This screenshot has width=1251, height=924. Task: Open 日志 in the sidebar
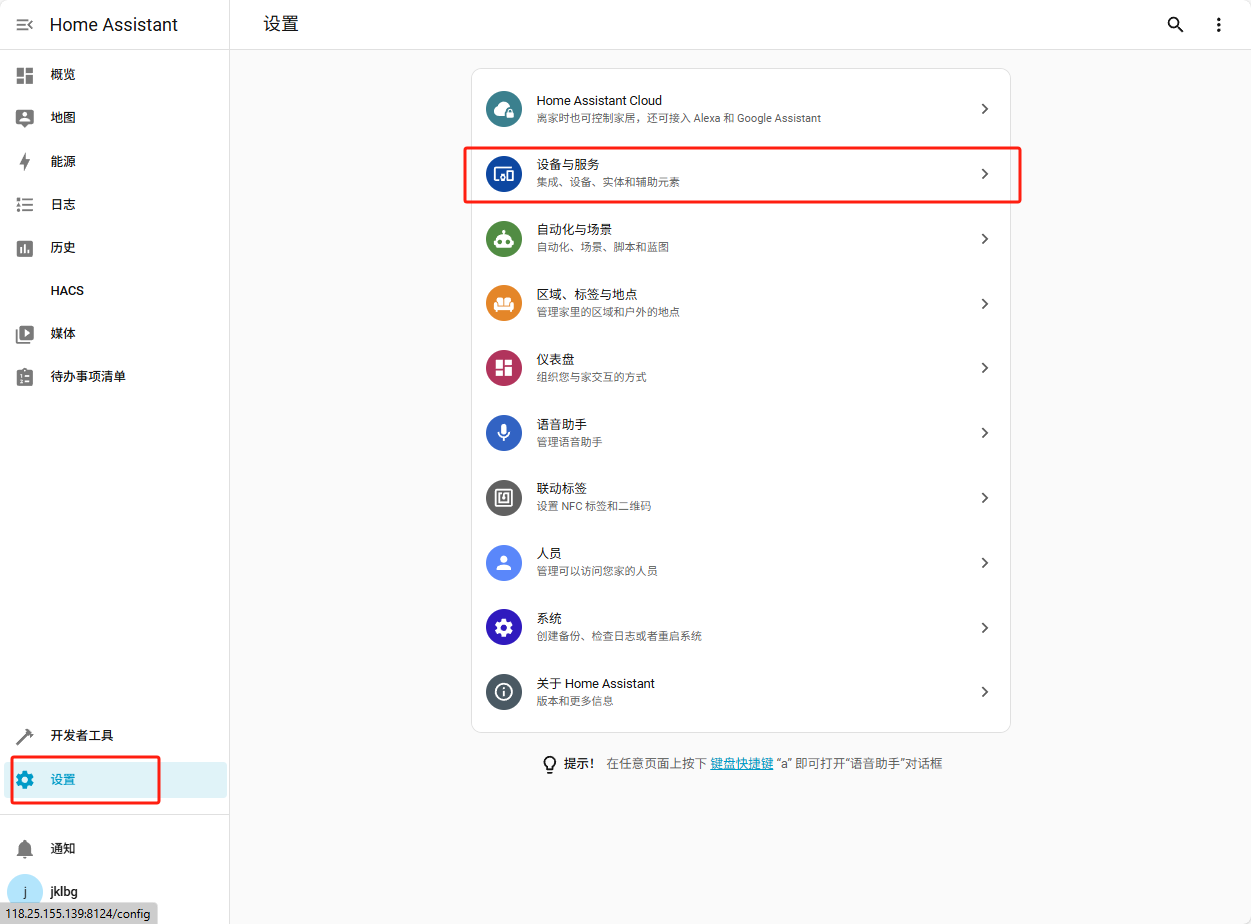115,205
